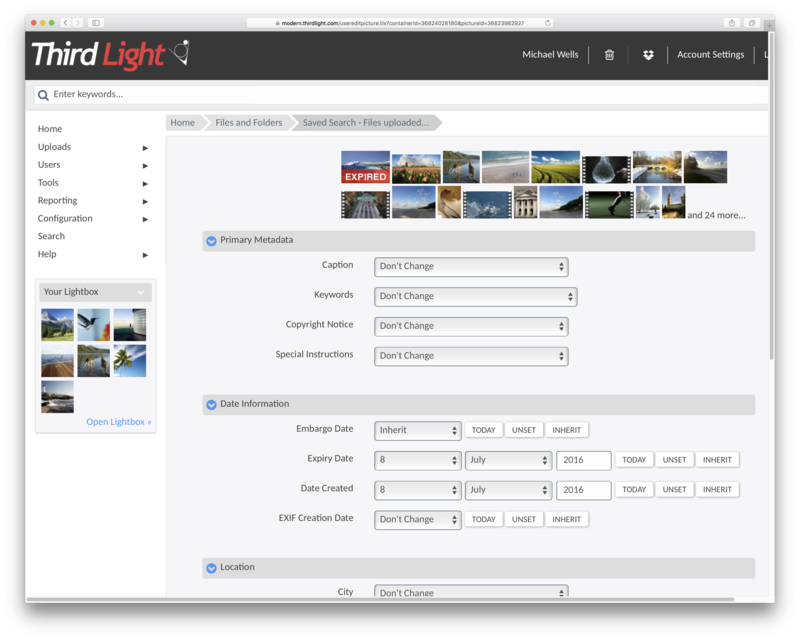This screenshot has height=639, width=800.
Task: Select the palm tree lightbox thumbnail
Action: 130,361
